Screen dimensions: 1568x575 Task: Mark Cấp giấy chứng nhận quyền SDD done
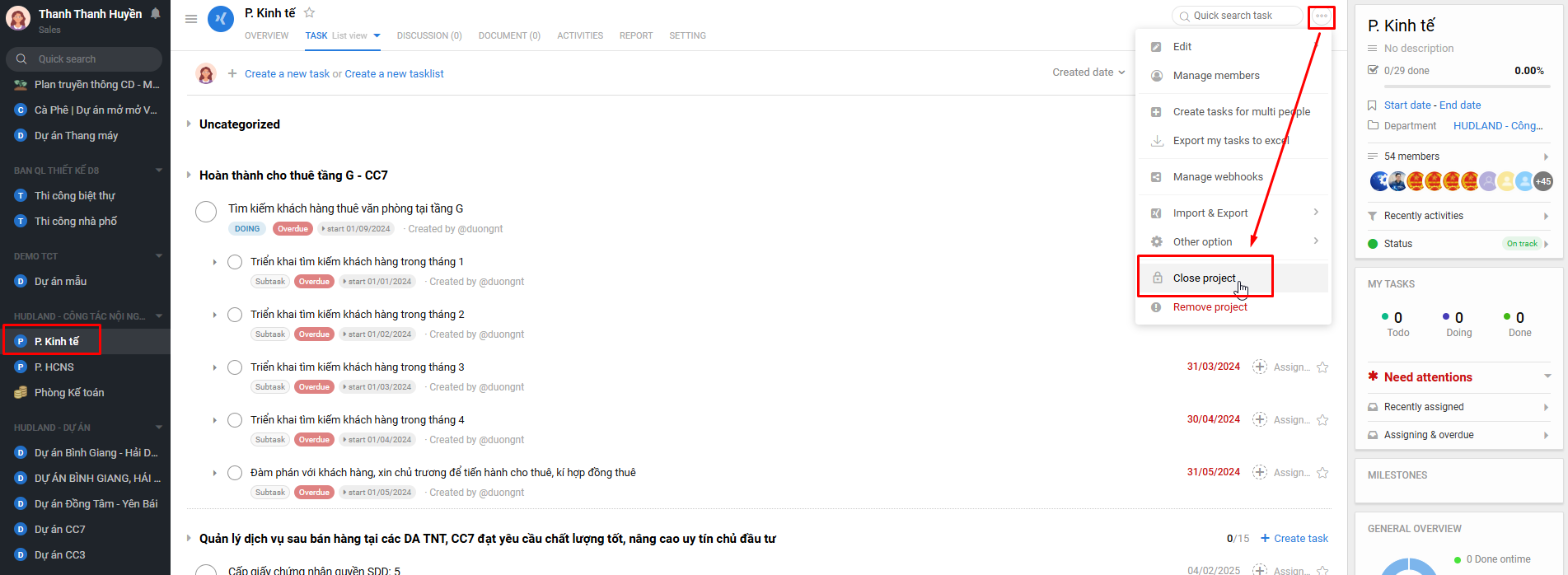coord(206,570)
